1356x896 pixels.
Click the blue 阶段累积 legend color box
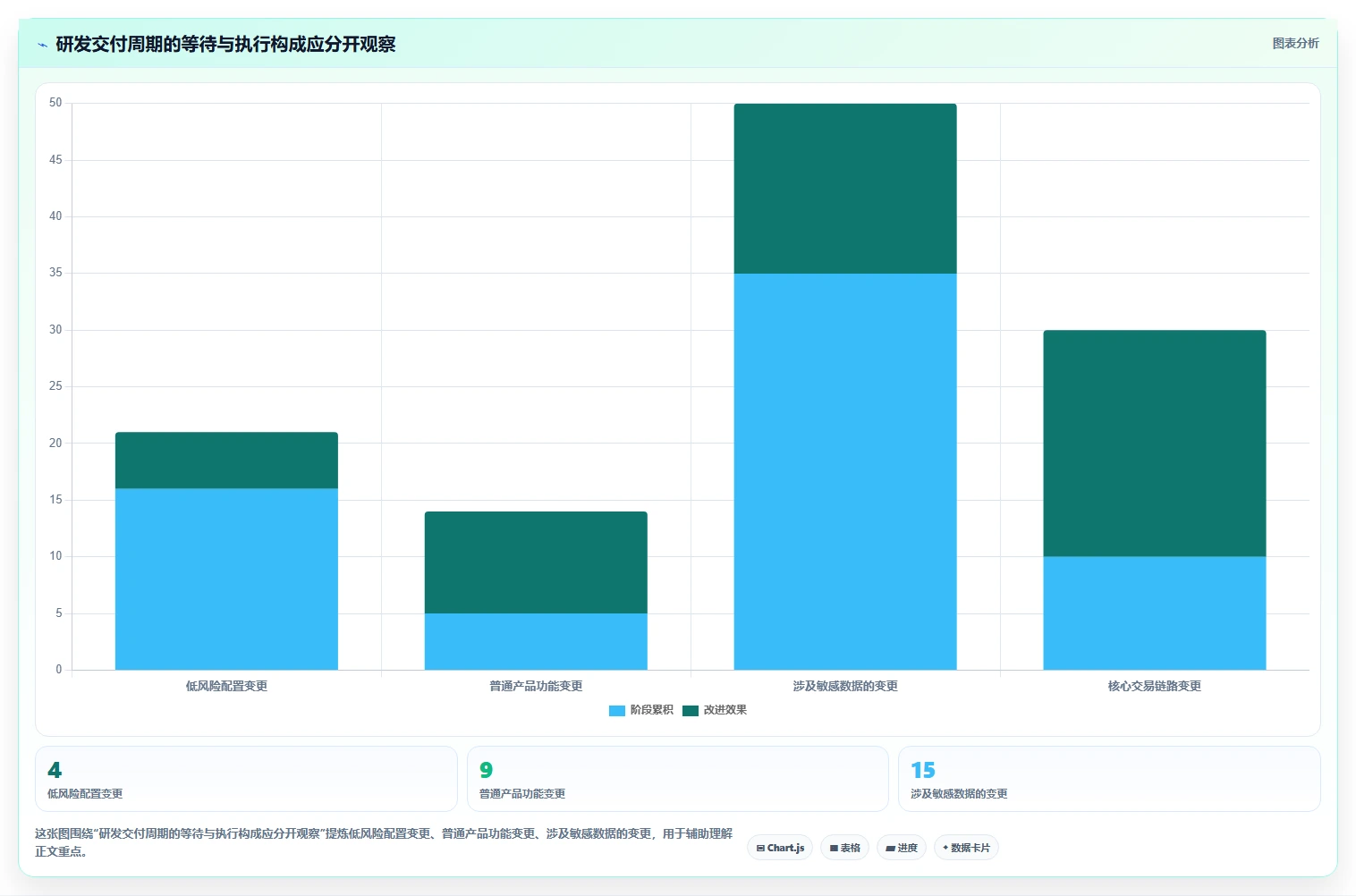(617, 711)
